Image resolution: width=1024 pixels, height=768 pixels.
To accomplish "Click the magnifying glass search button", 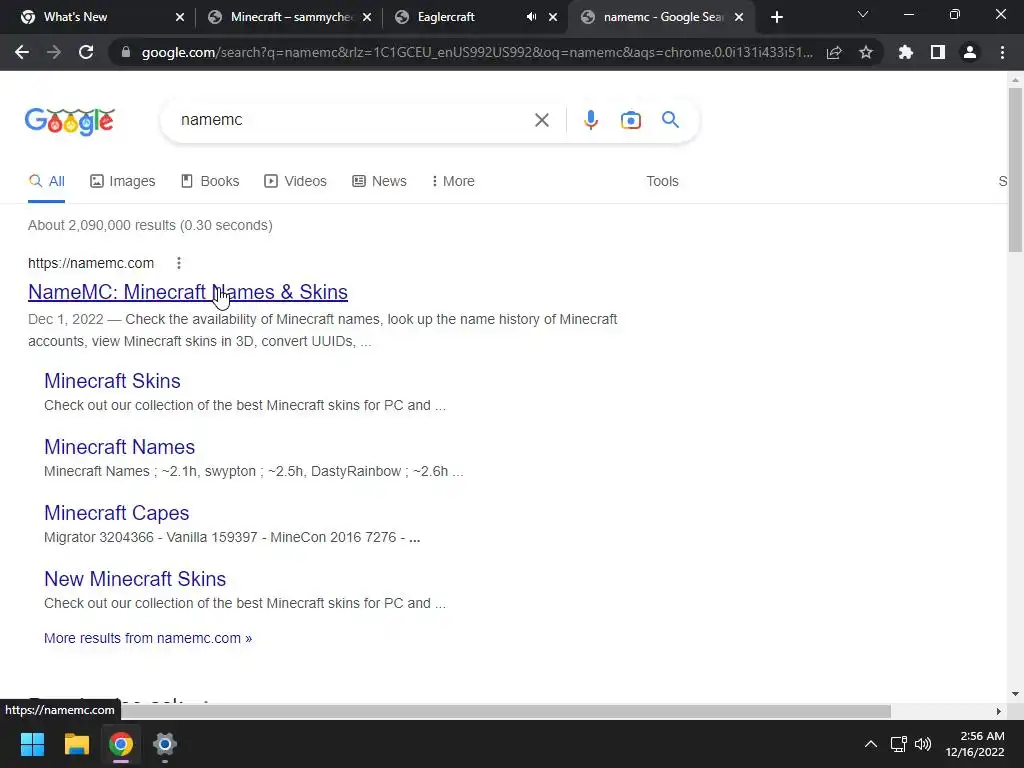I will (670, 120).
